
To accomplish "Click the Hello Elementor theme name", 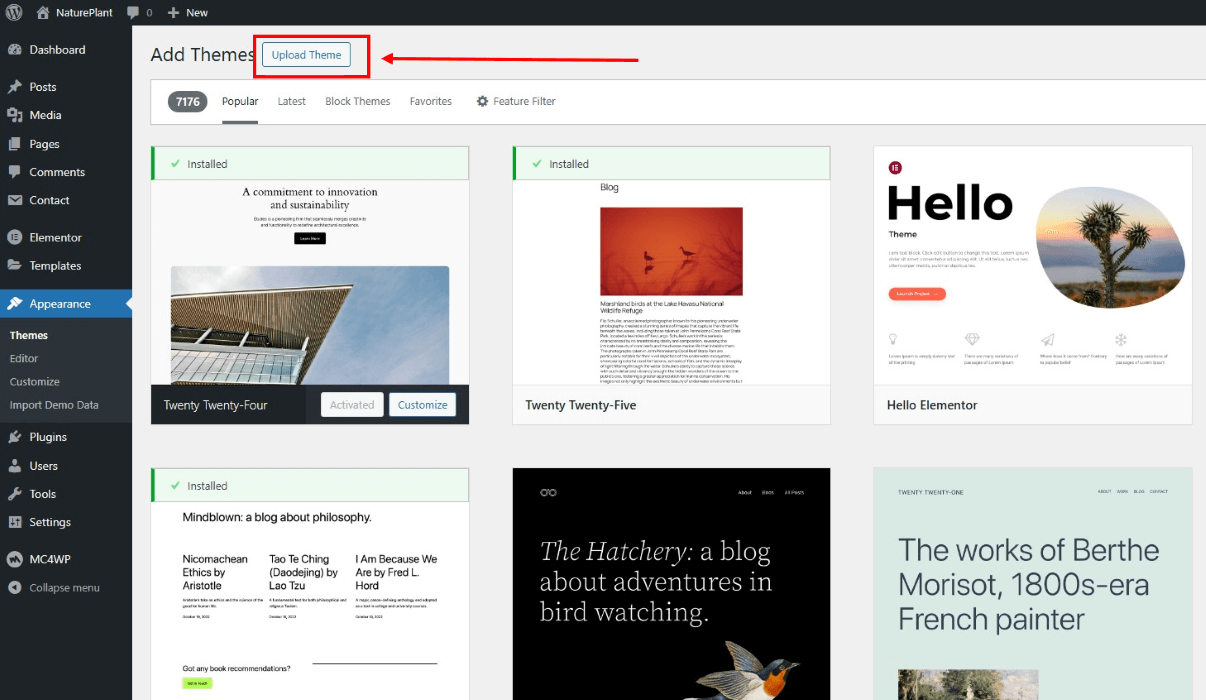I will pyautogui.click(x=932, y=405).
